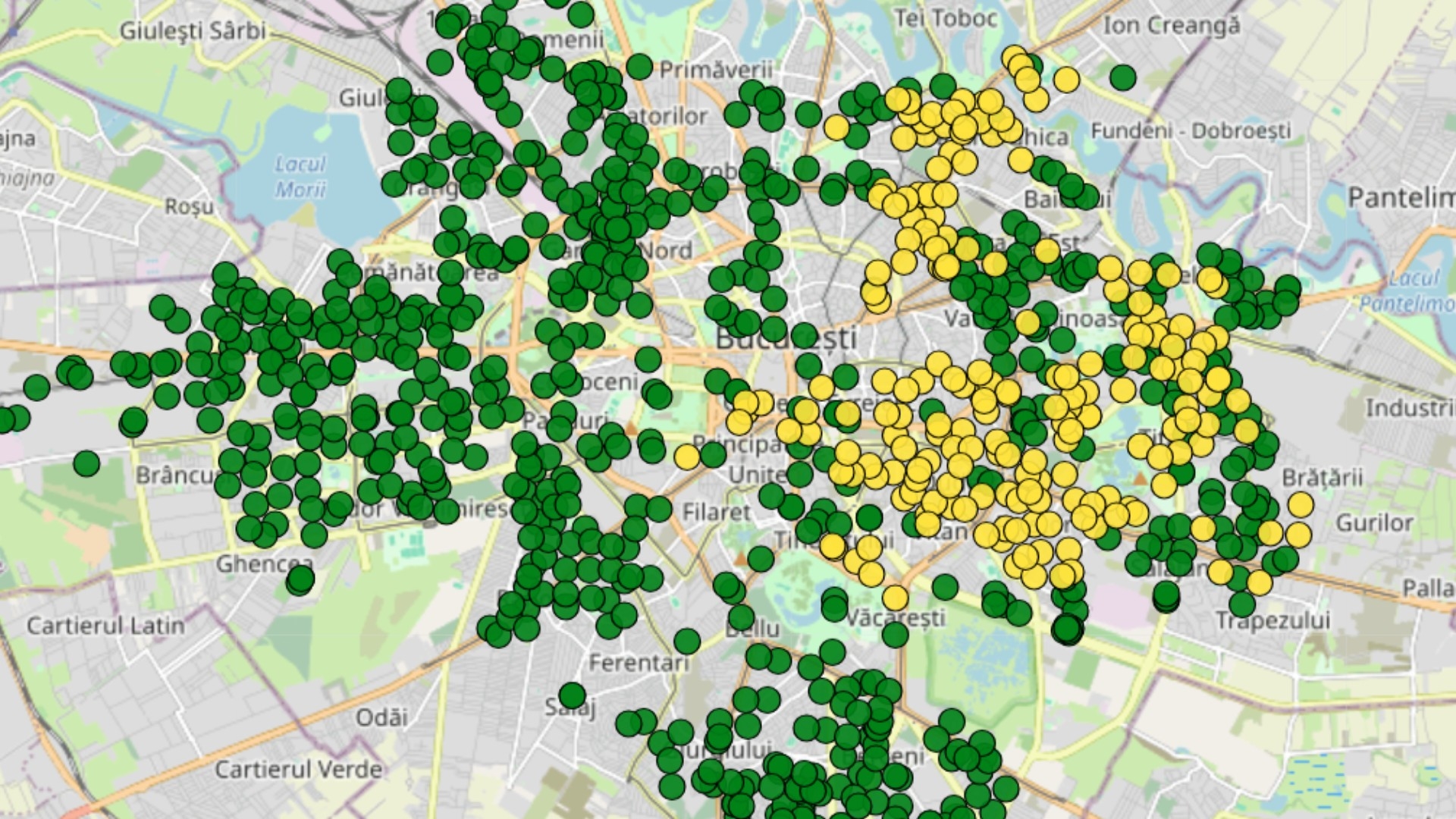Screen dimensions: 1456x819
Task: Click the lone yellow marker left of Principa label
Action: coord(686,457)
